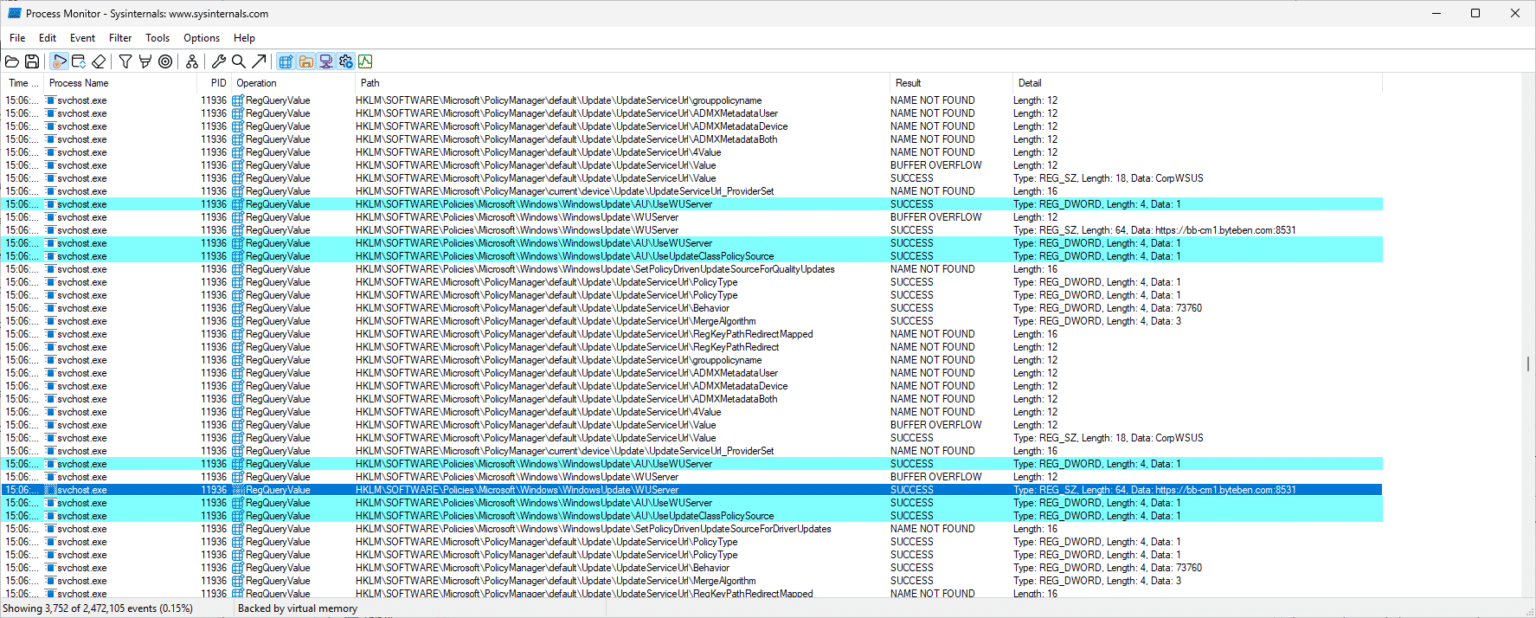The image size is (1536, 618).
Task: Click the Save events disk icon
Action: click(x=33, y=61)
